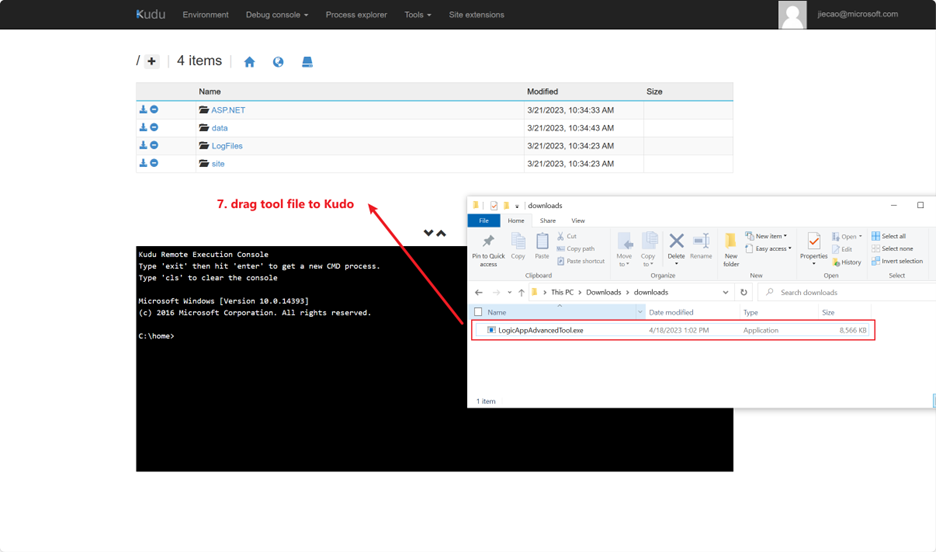Delete the site folder
This screenshot has width=936, height=552.
tap(154, 164)
